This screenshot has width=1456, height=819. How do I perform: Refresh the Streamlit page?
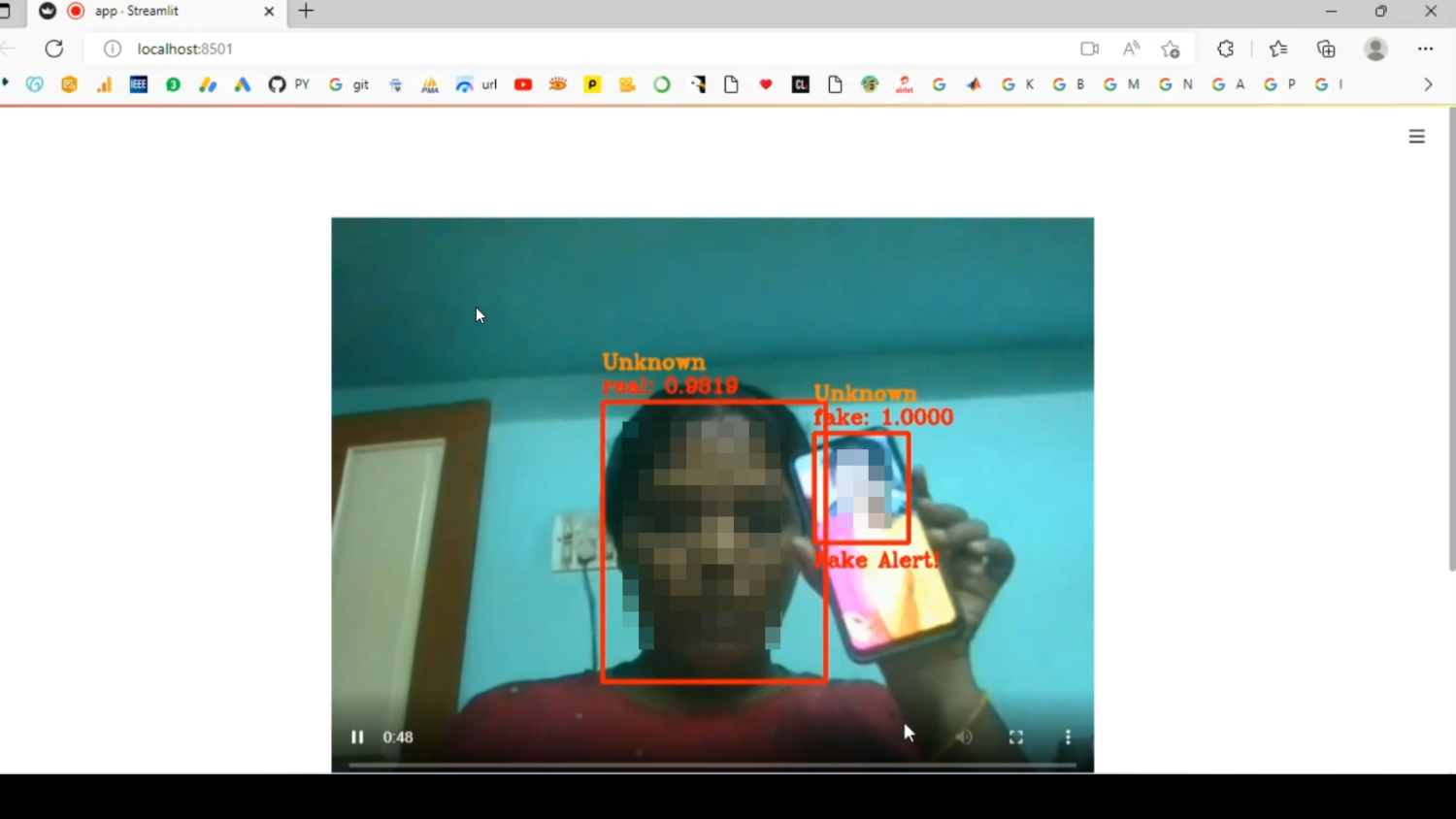coord(55,49)
